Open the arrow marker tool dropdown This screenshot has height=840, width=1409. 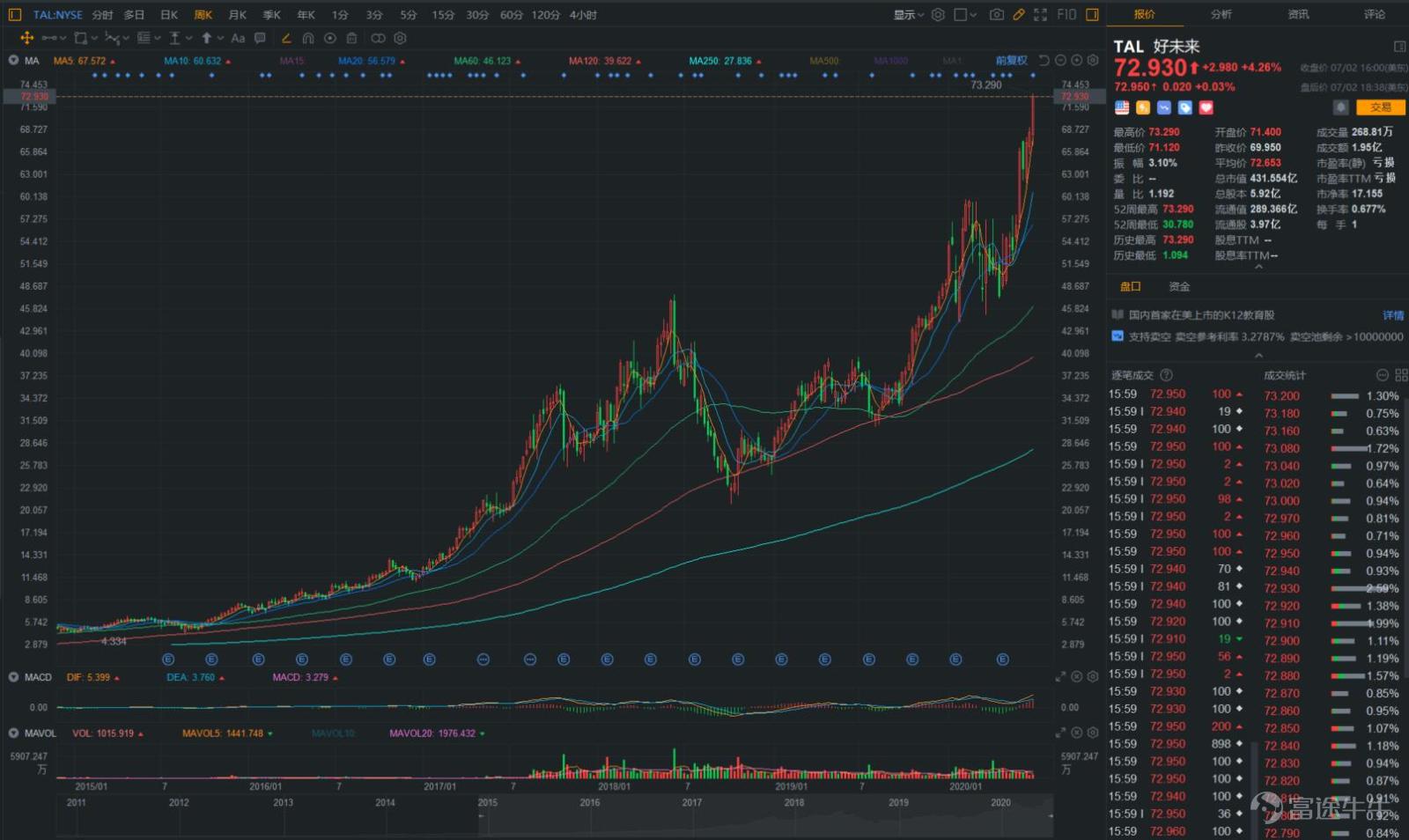point(211,38)
